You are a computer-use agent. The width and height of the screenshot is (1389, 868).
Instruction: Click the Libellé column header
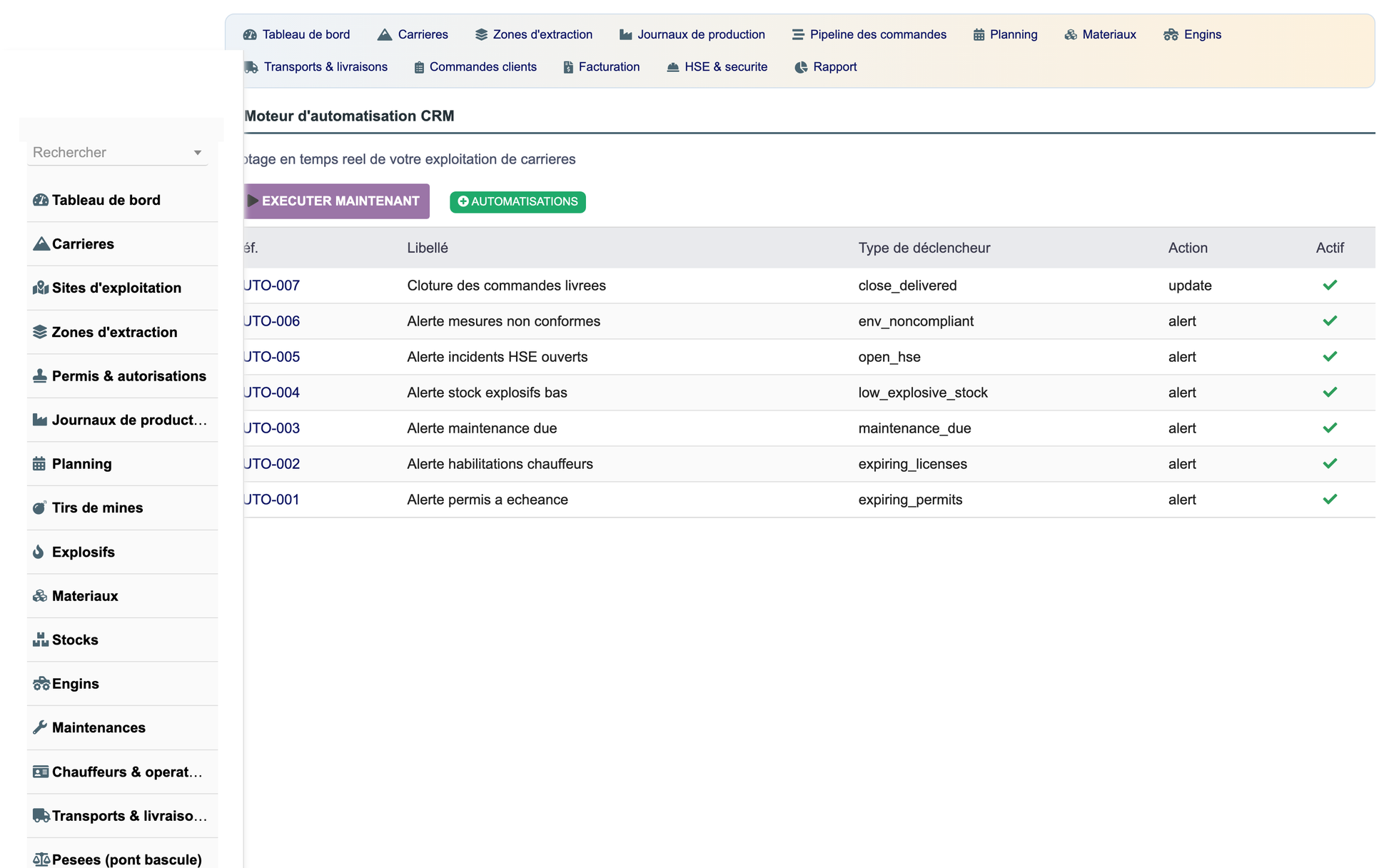428,248
